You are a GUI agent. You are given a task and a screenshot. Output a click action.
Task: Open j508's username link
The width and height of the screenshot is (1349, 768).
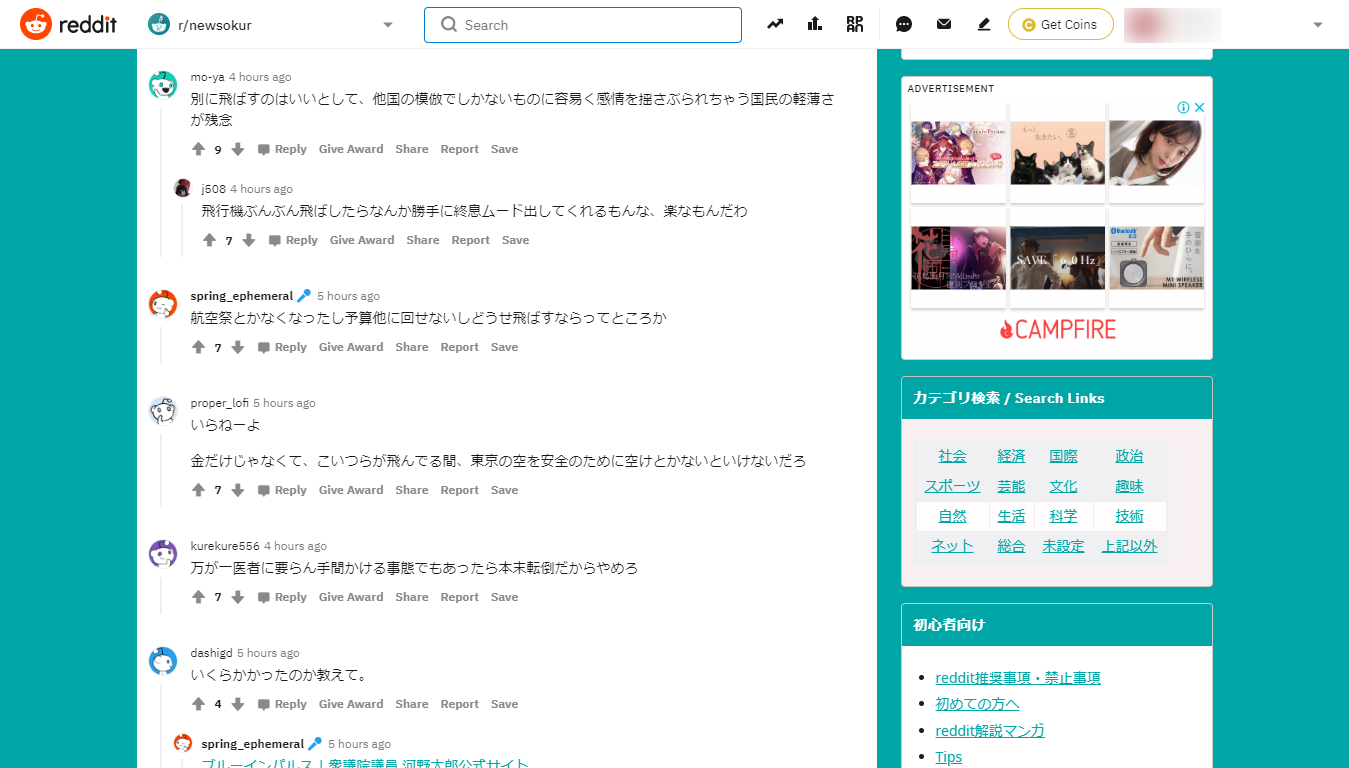click(x=214, y=189)
